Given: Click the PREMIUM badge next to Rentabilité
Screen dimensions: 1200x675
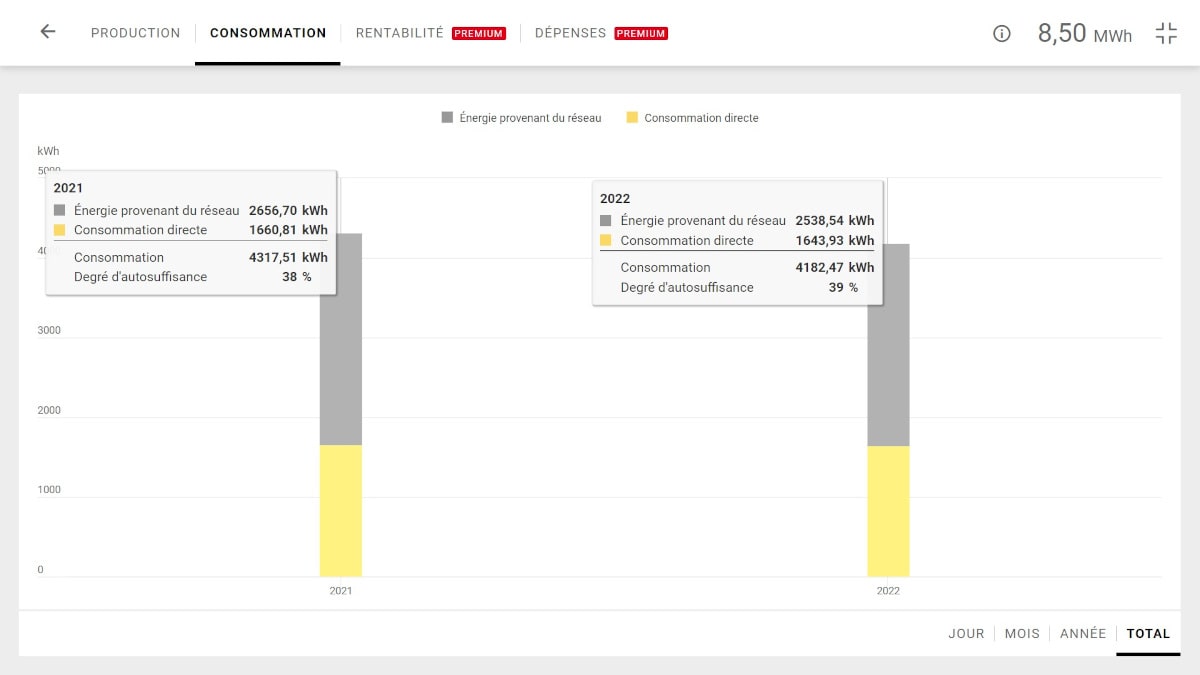Looking at the screenshot, I should (479, 33).
